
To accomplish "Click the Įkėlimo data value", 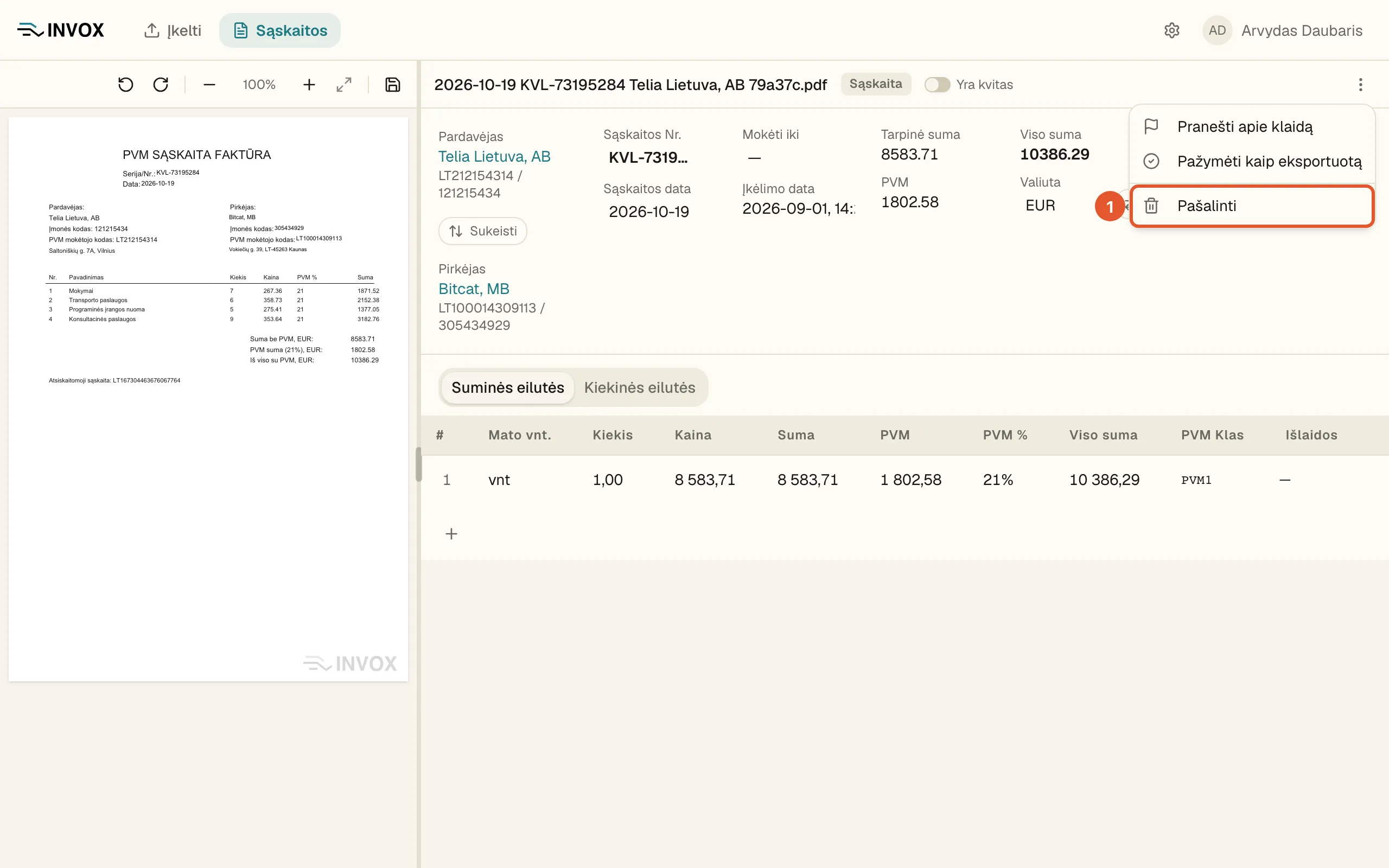I will (x=798, y=208).
